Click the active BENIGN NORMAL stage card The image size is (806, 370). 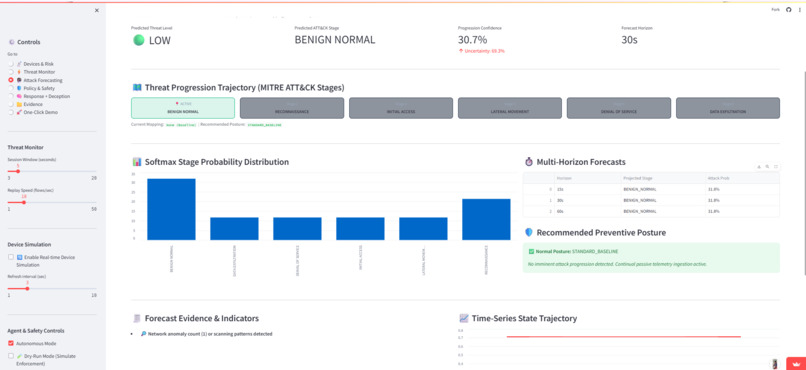click(183, 108)
